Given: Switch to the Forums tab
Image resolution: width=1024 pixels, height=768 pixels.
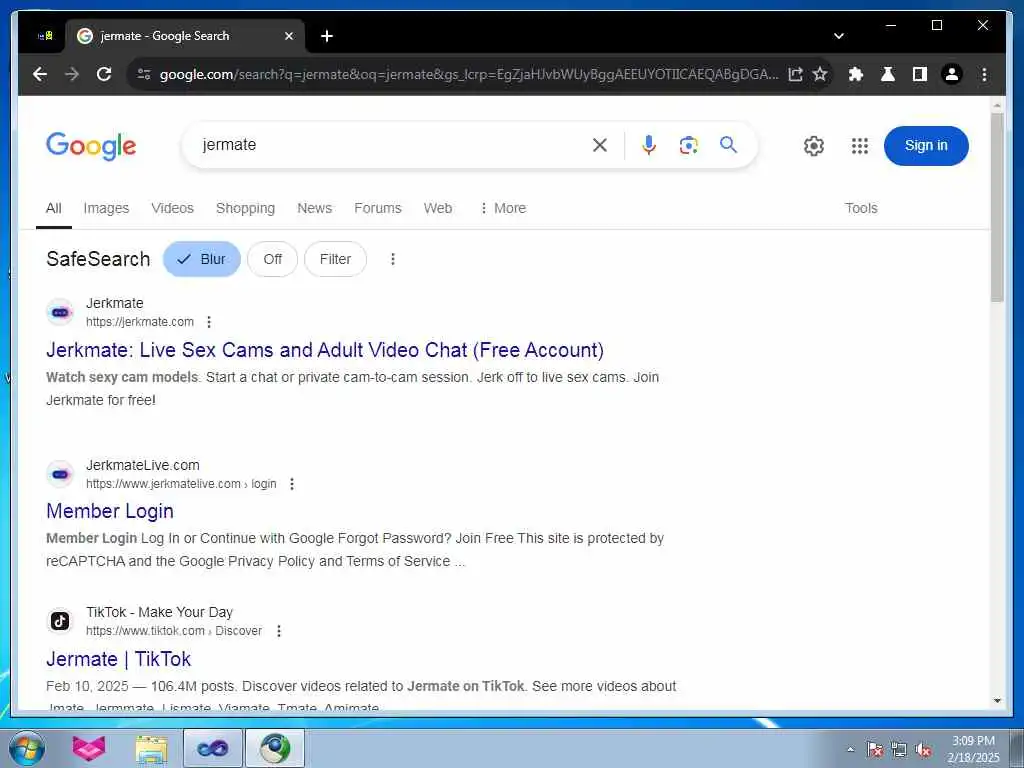Looking at the screenshot, I should coord(377,208).
